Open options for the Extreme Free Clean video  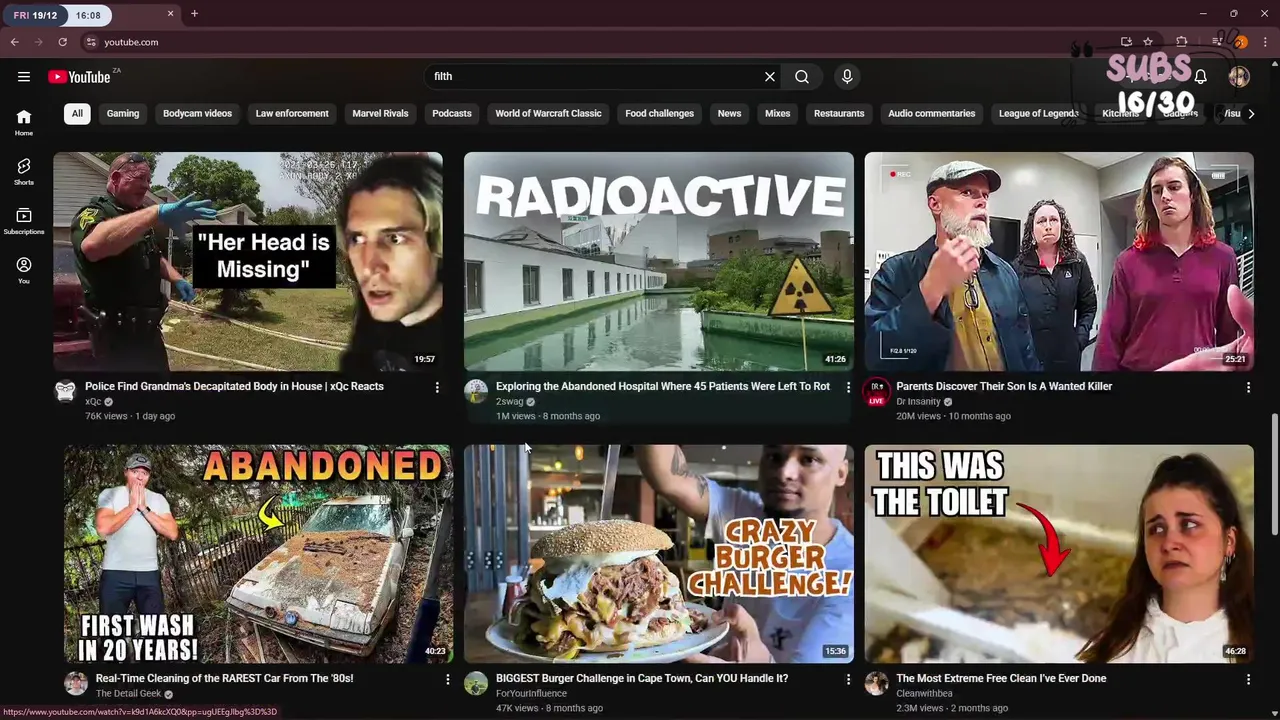click(x=1248, y=679)
